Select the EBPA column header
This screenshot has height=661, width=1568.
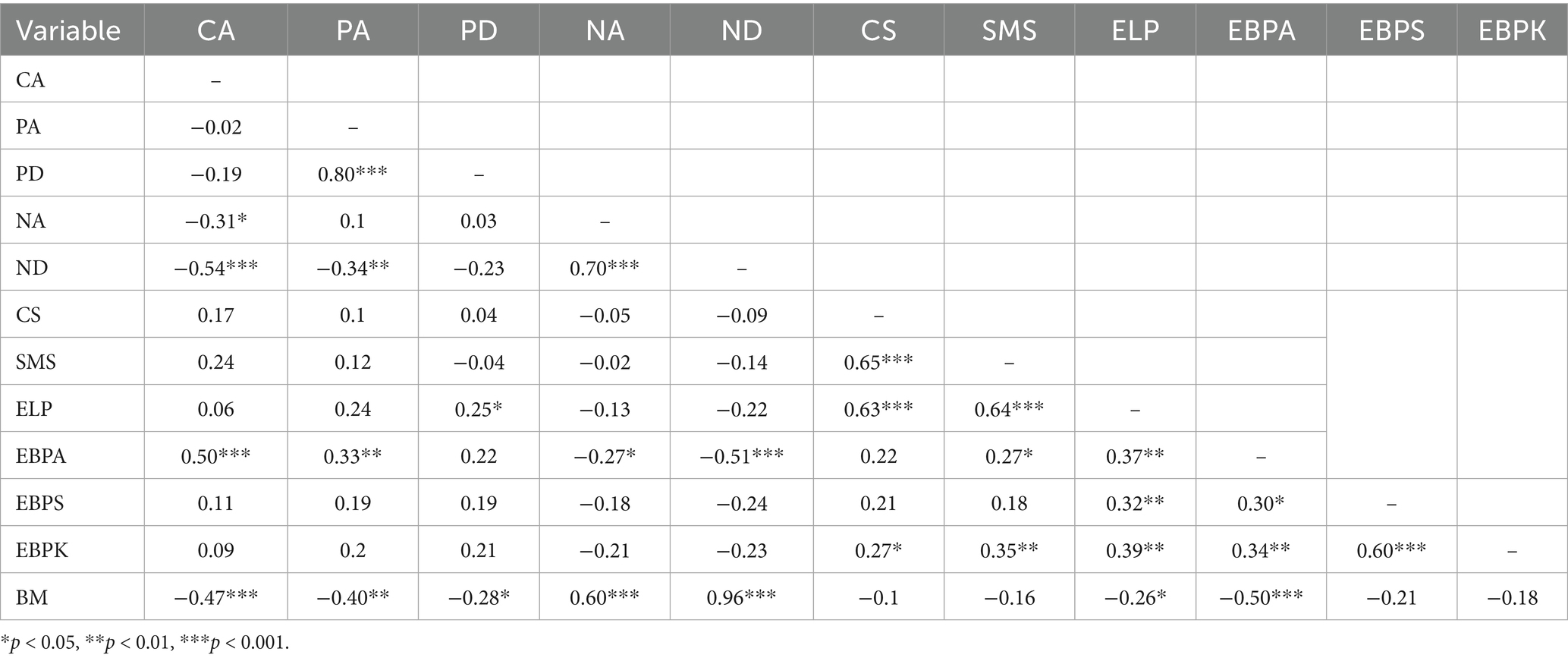(1261, 30)
